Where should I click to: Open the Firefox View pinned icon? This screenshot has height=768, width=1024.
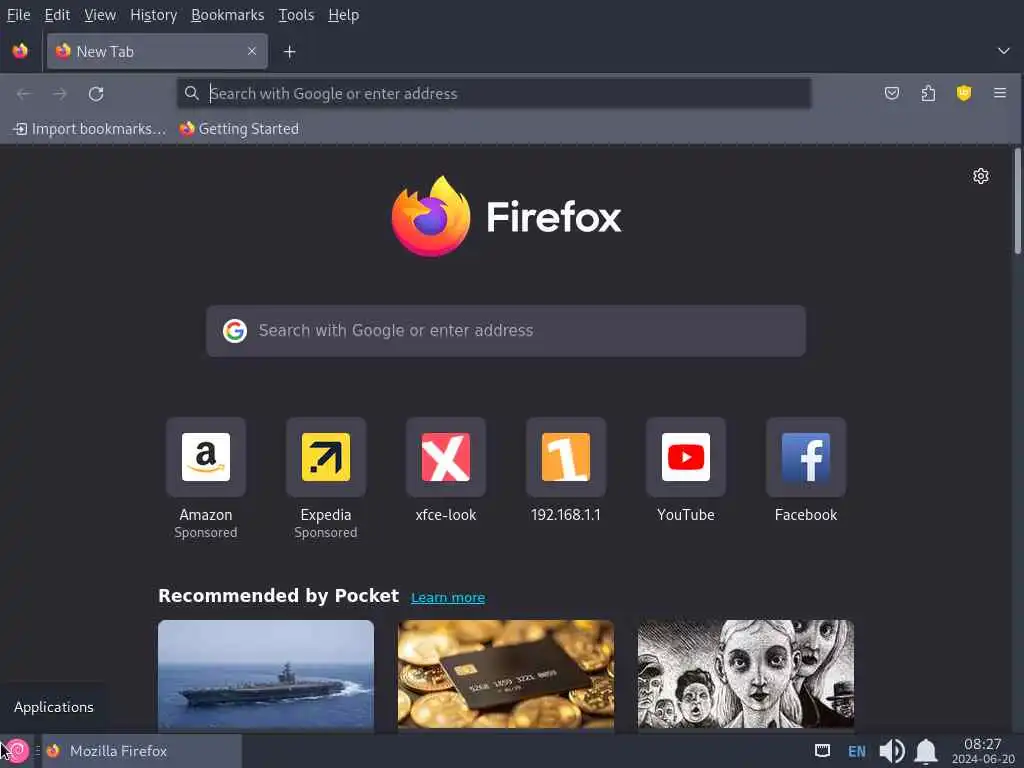pyautogui.click(x=20, y=51)
